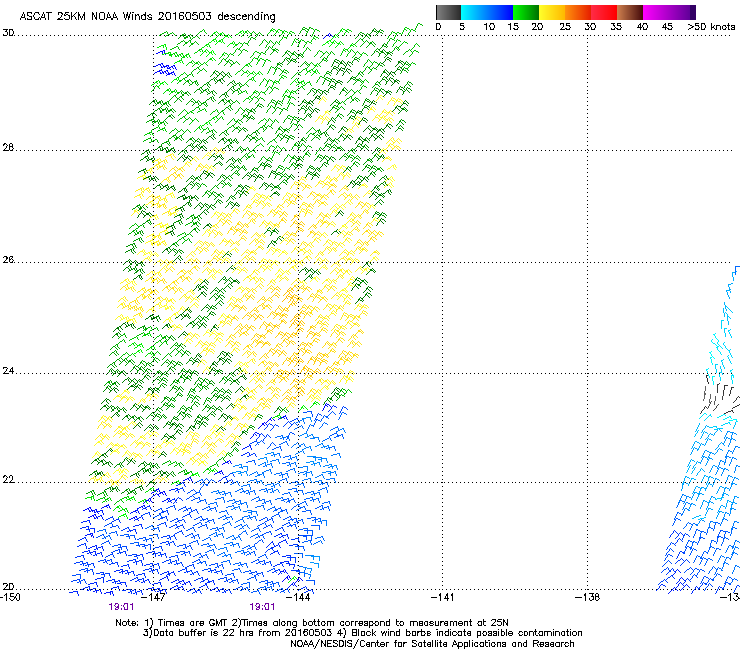740x650 pixels.
Task: Select the cyan 5-10 knots legend color
Action: [x=473, y=12]
